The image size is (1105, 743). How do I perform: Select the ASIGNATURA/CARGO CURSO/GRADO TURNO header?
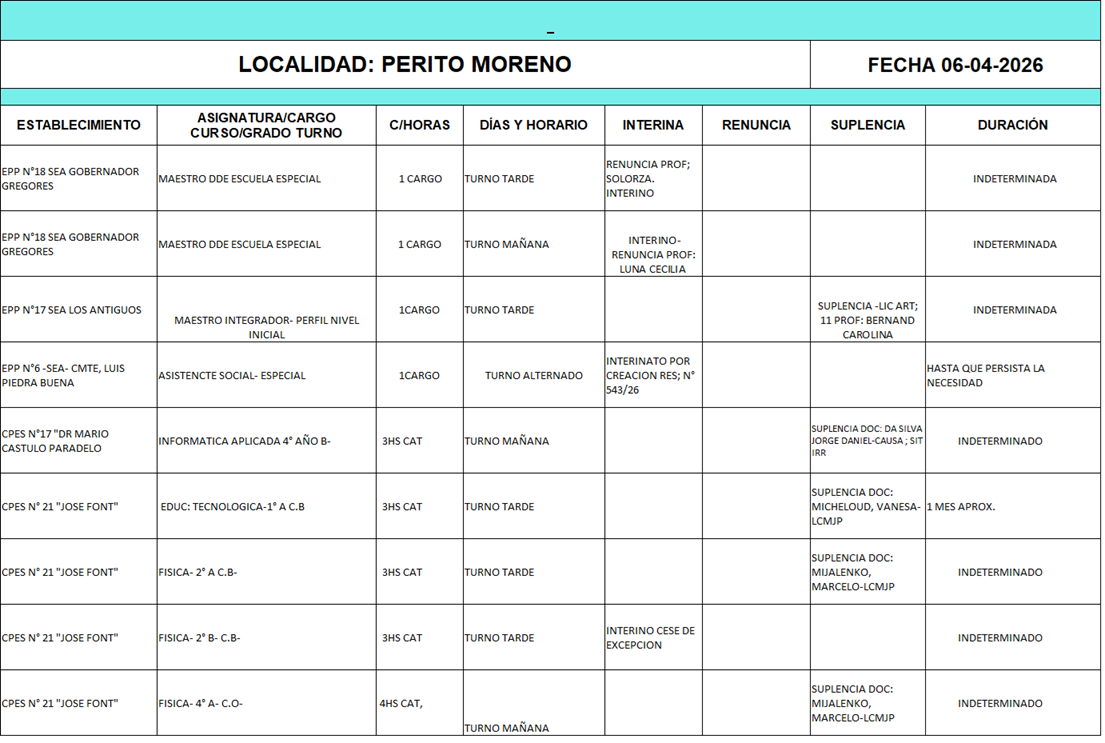tap(266, 125)
